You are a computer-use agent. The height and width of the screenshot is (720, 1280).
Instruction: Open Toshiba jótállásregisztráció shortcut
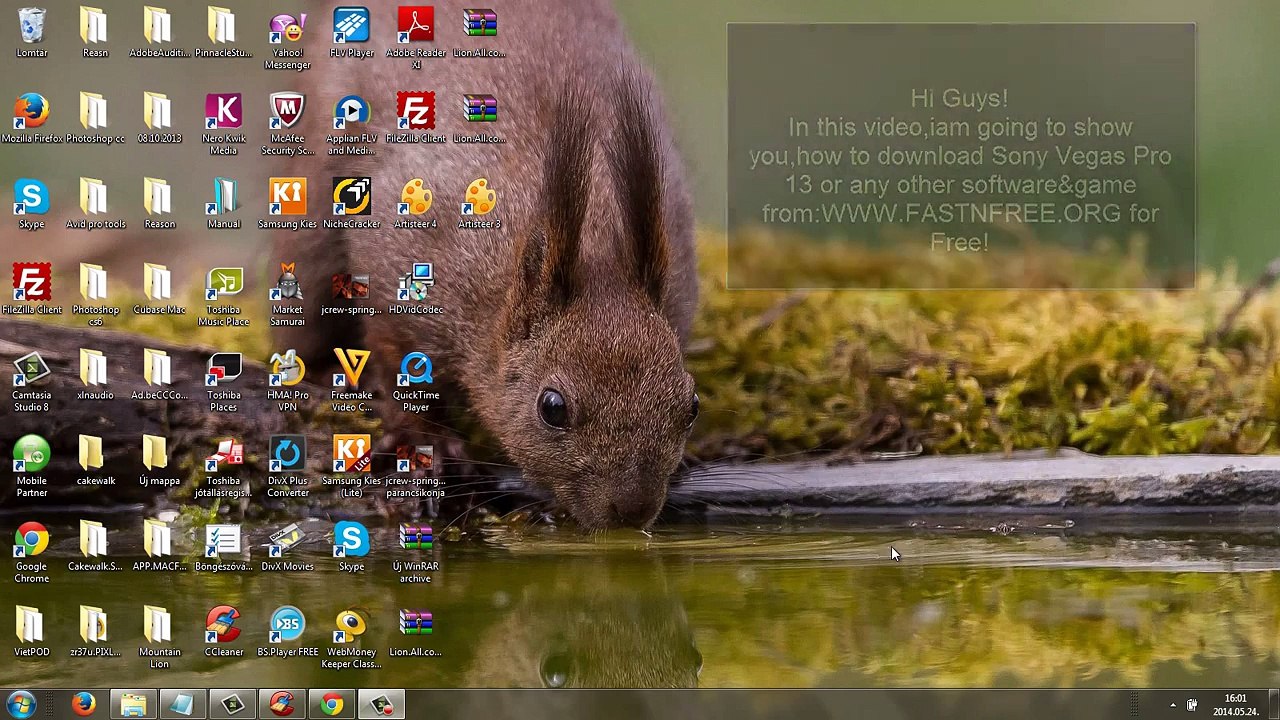(x=223, y=467)
